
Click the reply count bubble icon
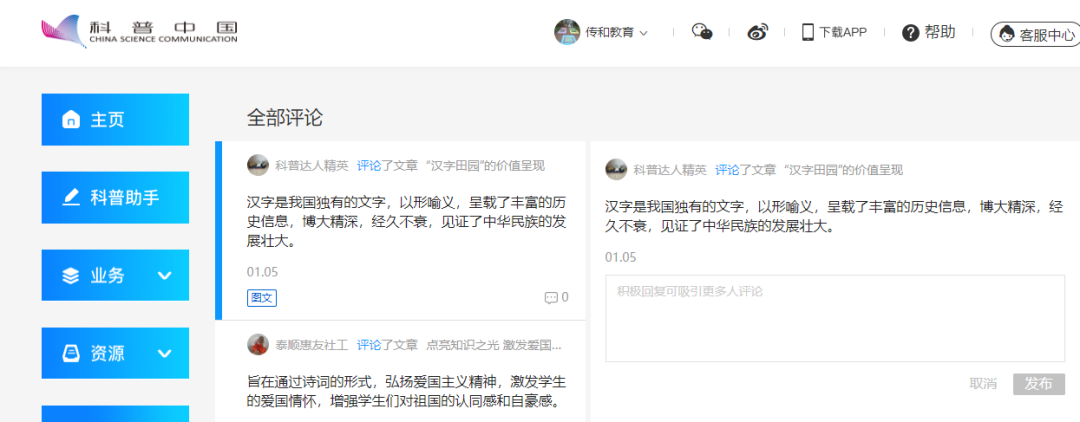[x=550, y=298]
